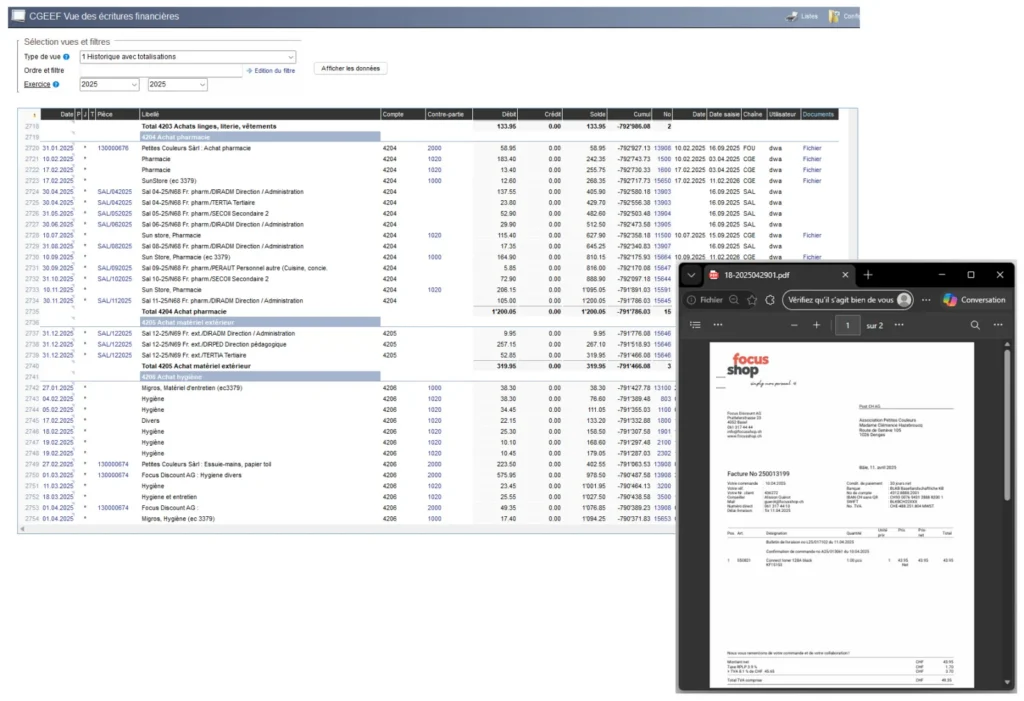Click the horizontal scrollbar left arrow under the table
This screenshot has height=701, width=1024.
(22, 529)
